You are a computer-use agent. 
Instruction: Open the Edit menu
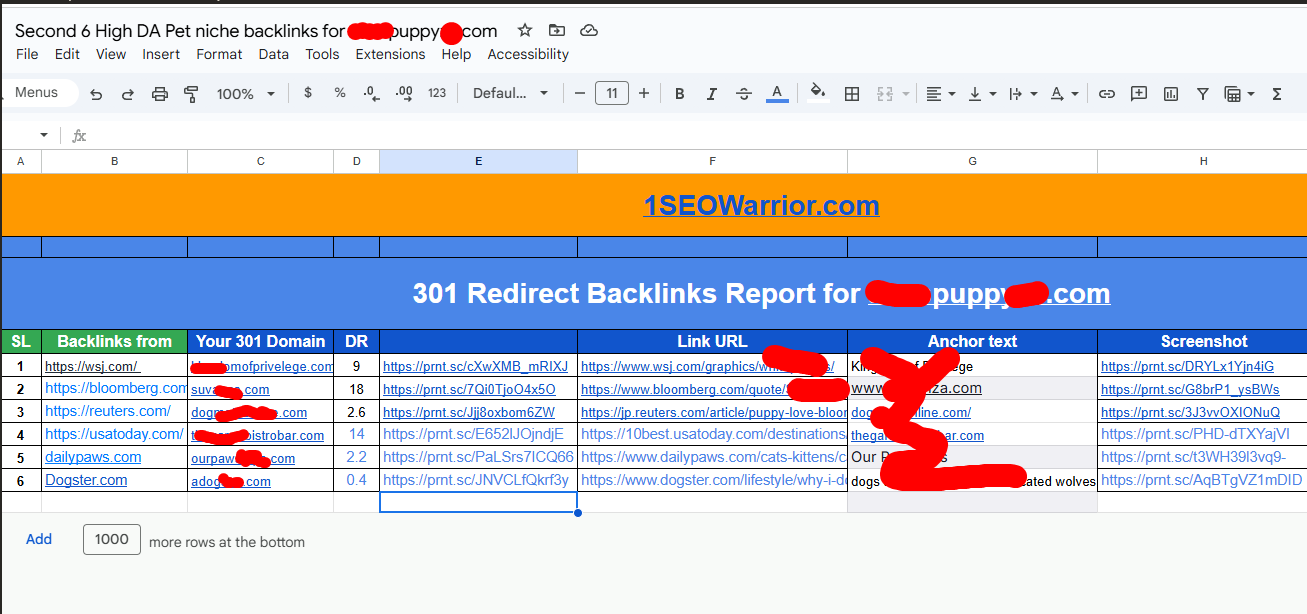pos(67,54)
